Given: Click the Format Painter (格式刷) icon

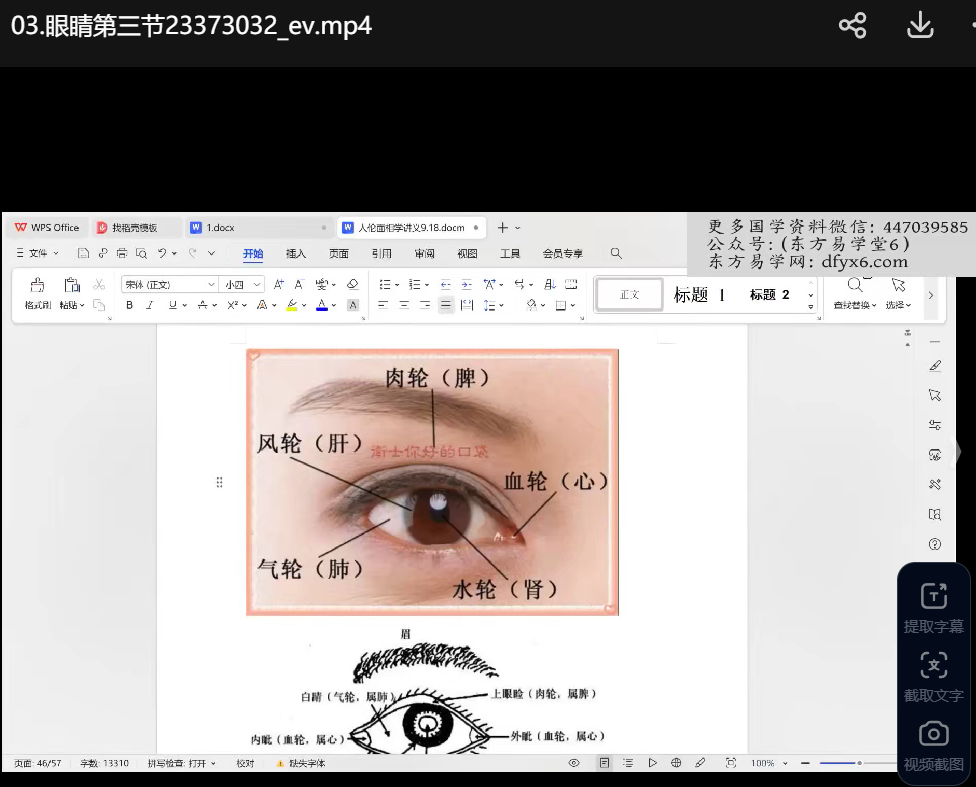Looking at the screenshot, I should (x=37, y=285).
